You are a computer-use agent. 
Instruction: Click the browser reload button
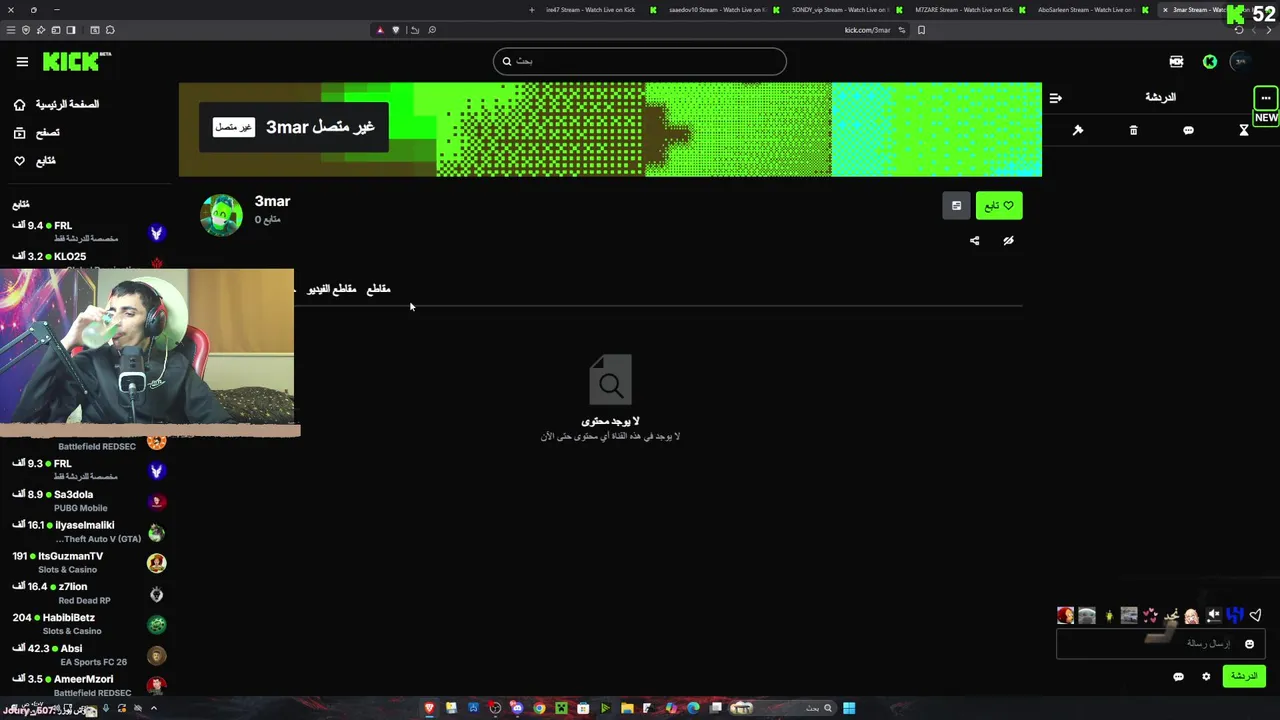1239,30
